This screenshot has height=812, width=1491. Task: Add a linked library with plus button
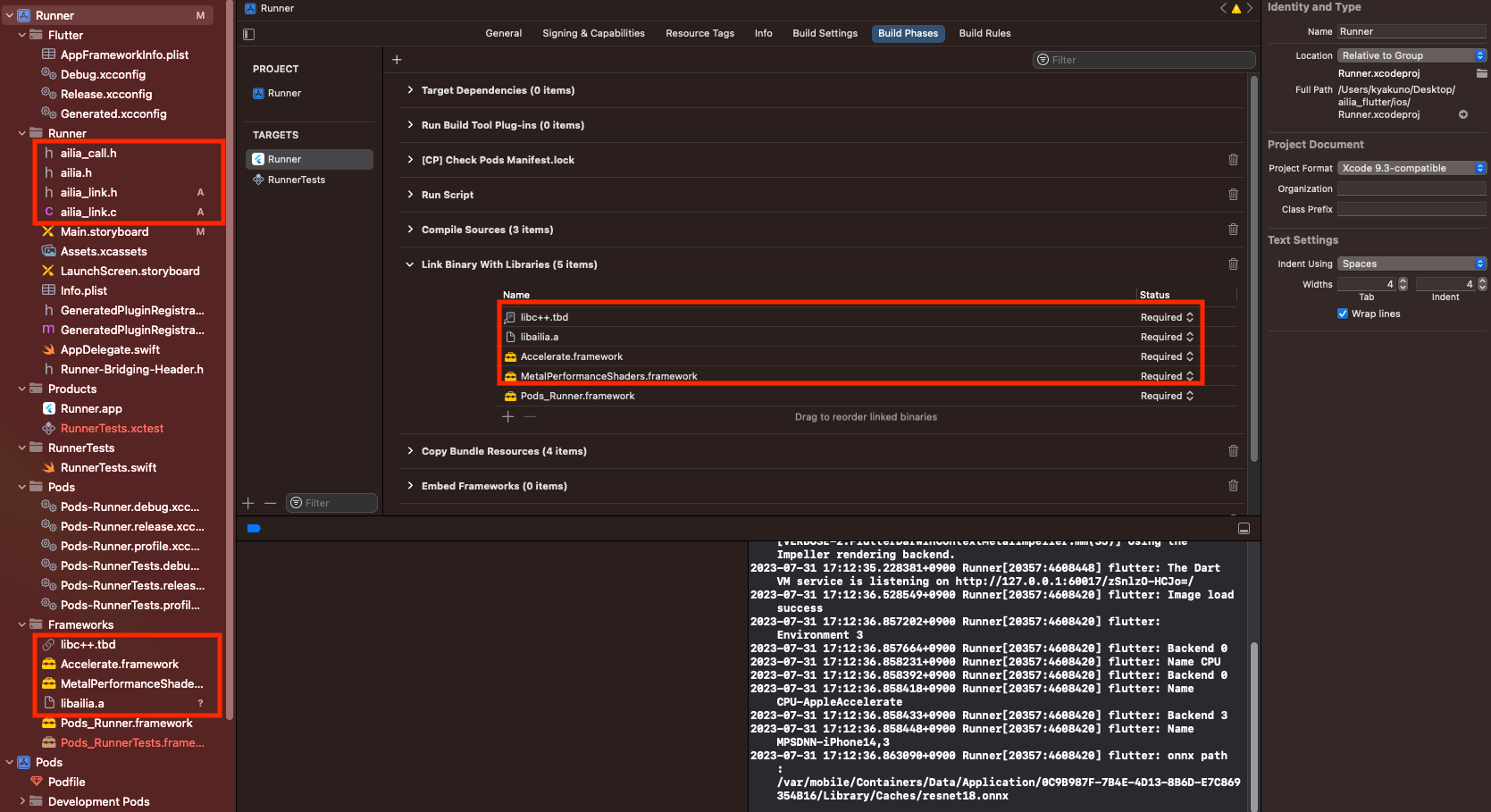pos(508,416)
